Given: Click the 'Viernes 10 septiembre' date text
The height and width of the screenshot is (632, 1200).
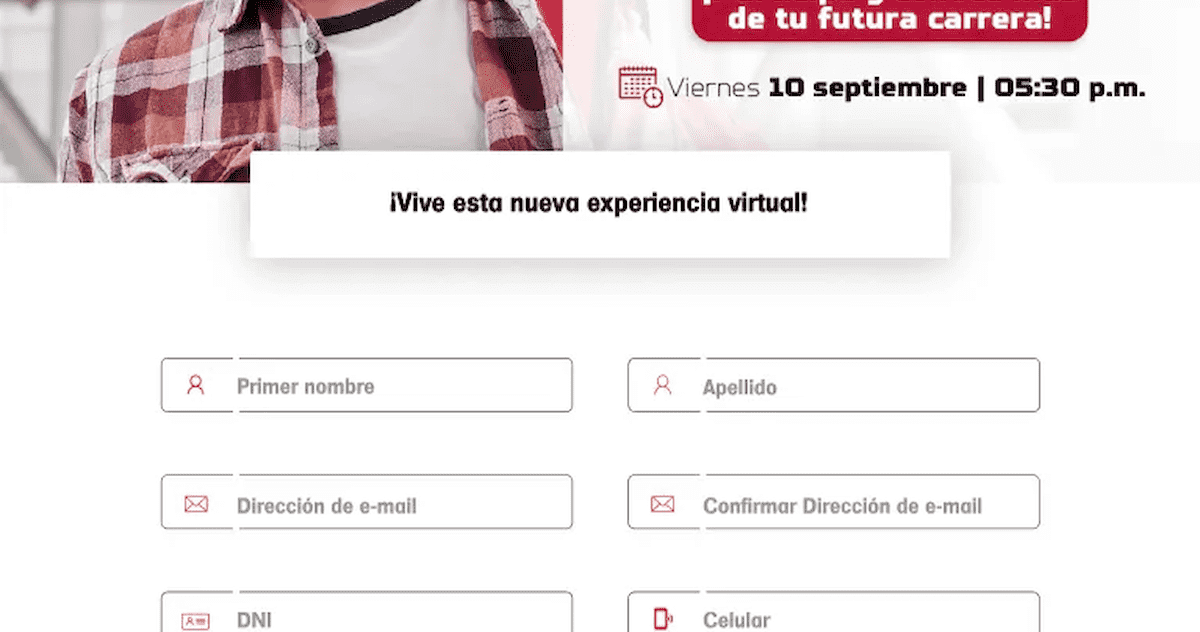Looking at the screenshot, I should (x=816, y=87).
